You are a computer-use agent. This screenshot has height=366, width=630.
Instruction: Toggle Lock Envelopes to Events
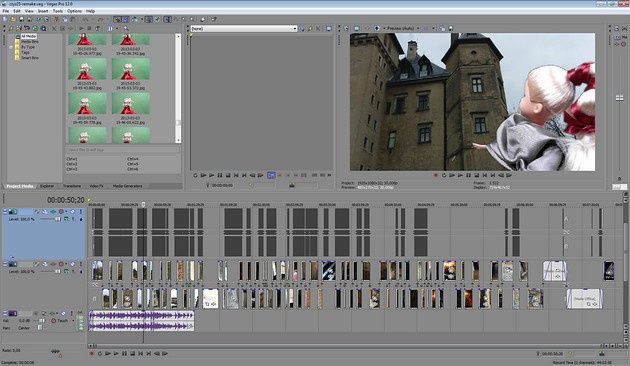pyautogui.click(x=149, y=19)
